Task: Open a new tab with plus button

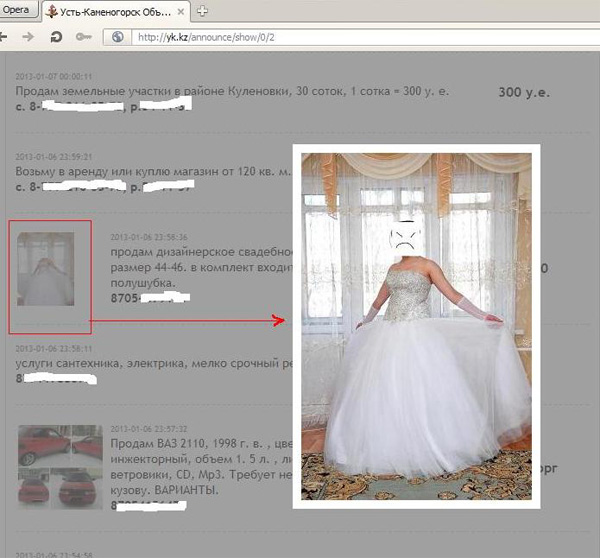Action: point(202,11)
